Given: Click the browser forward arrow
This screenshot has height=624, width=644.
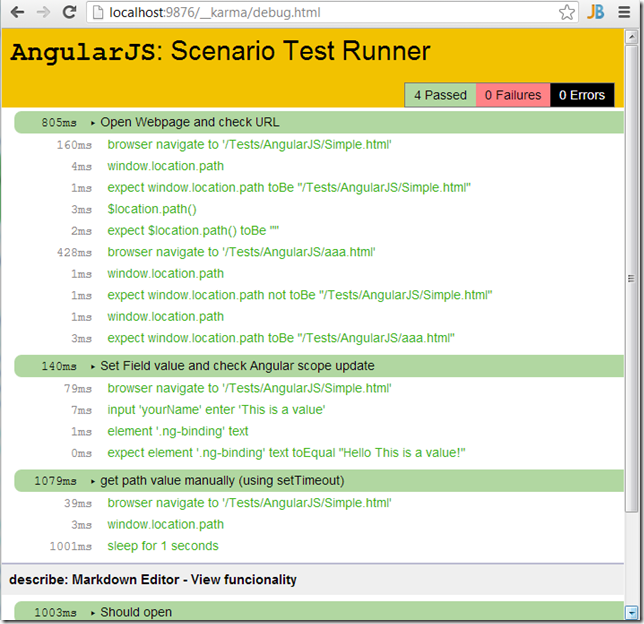Looking at the screenshot, I should pyautogui.click(x=43, y=12).
